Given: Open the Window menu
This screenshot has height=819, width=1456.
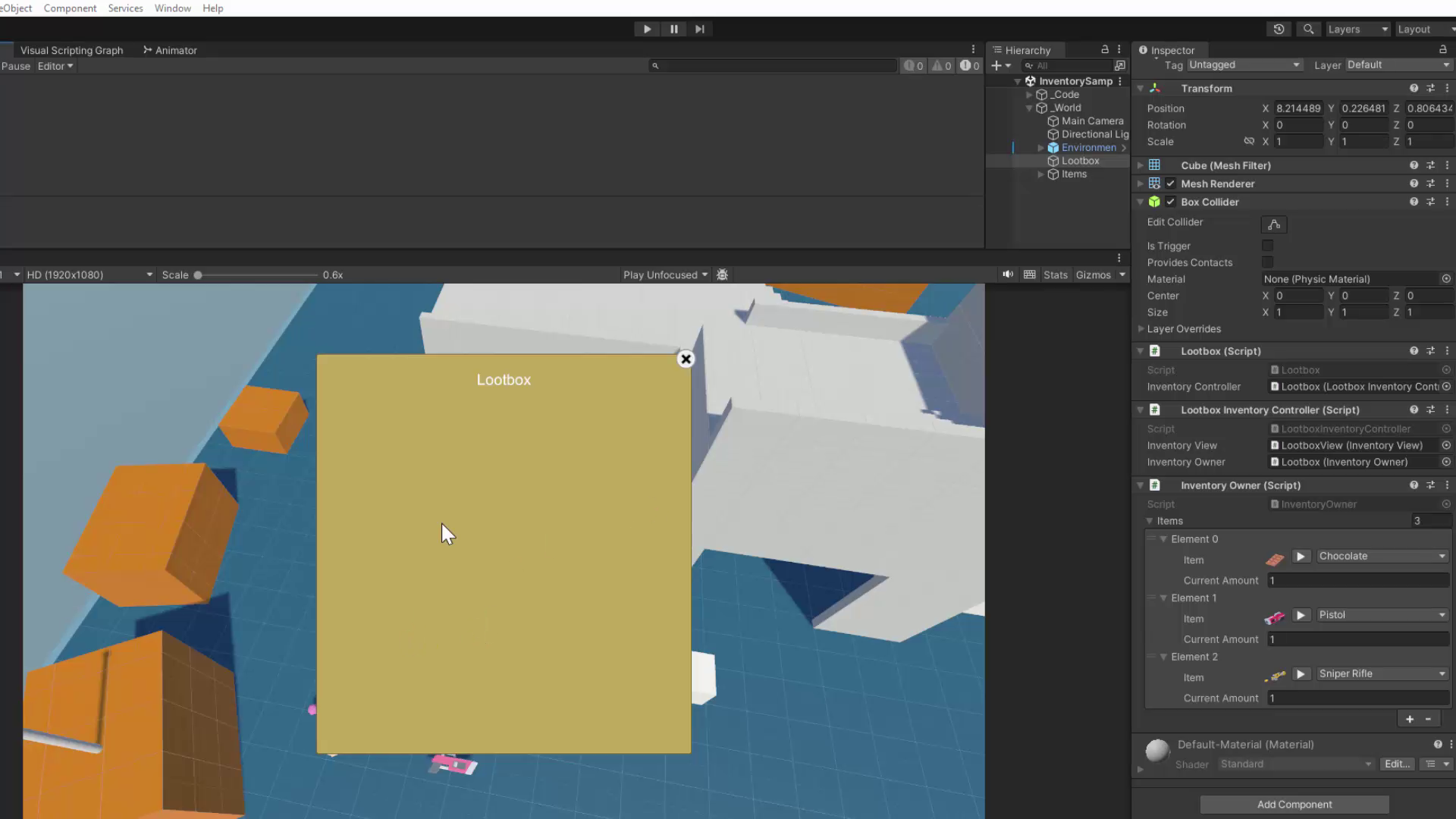Looking at the screenshot, I should (x=172, y=8).
